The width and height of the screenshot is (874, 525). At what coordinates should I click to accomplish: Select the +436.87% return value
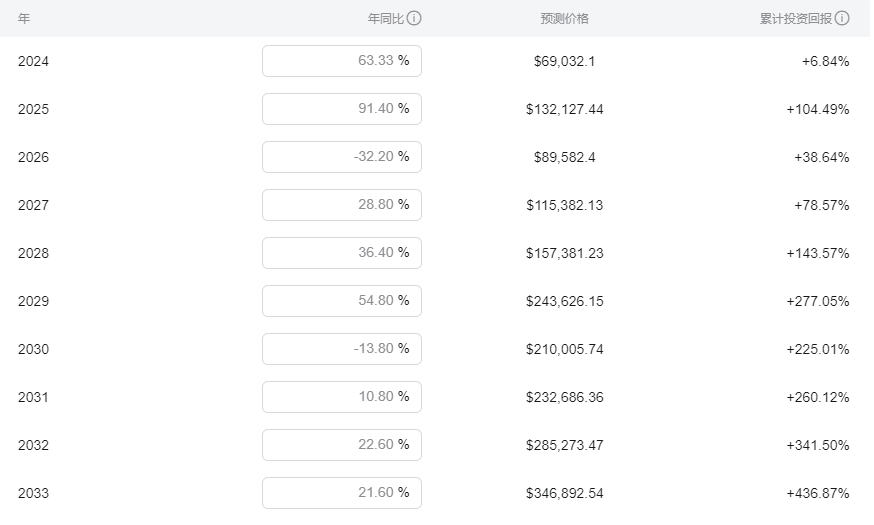(818, 493)
